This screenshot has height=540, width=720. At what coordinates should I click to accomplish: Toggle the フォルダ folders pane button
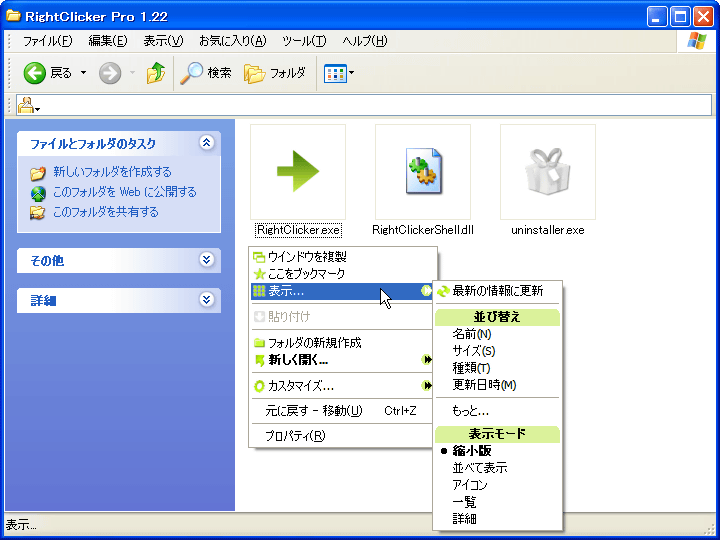pyautogui.click(x=274, y=73)
